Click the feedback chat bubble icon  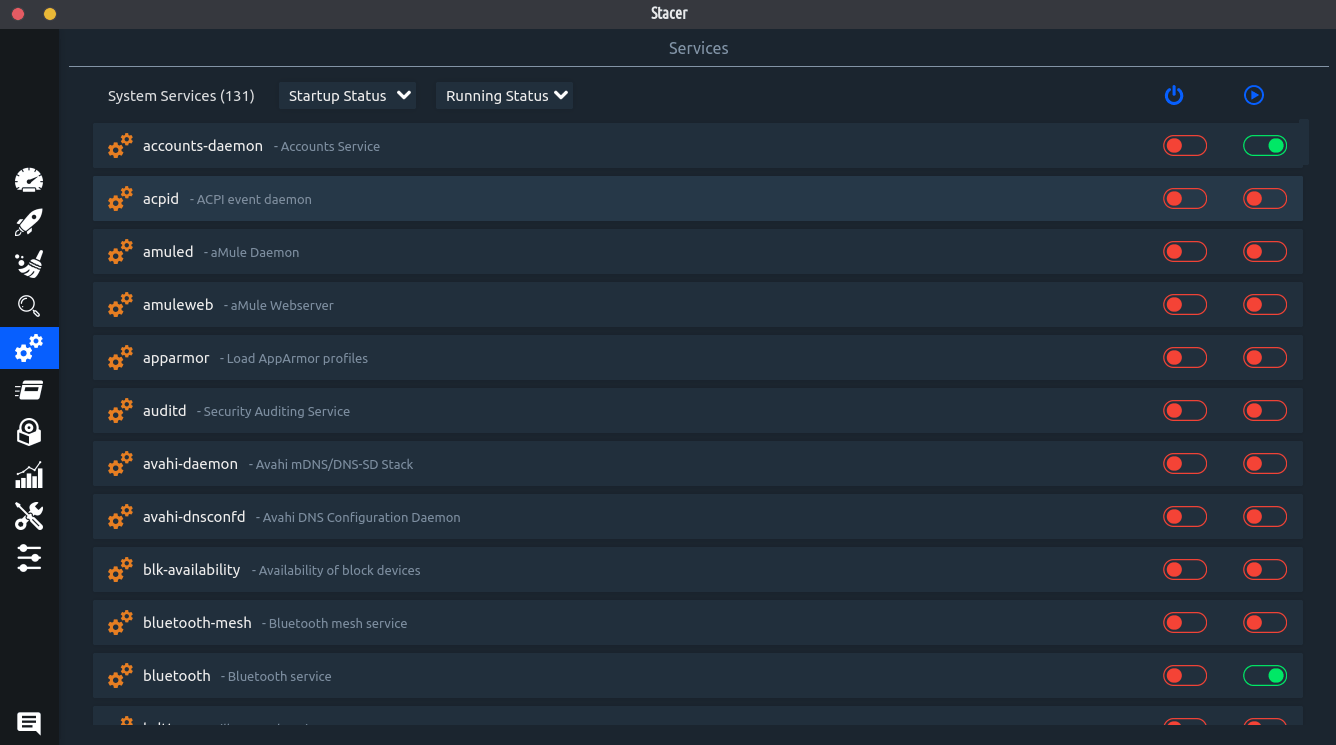29,723
